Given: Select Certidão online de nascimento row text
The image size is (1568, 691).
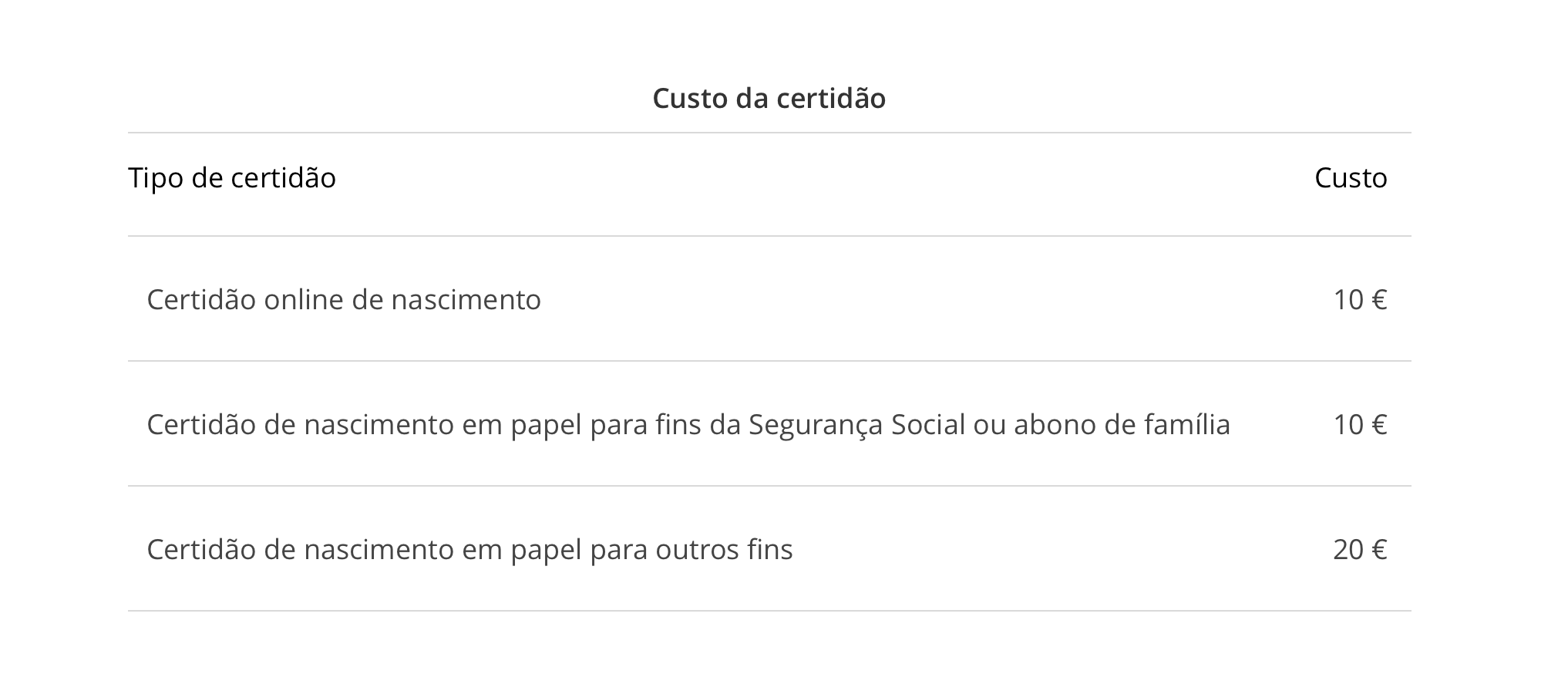Looking at the screenshot, I should coord(344,299).
